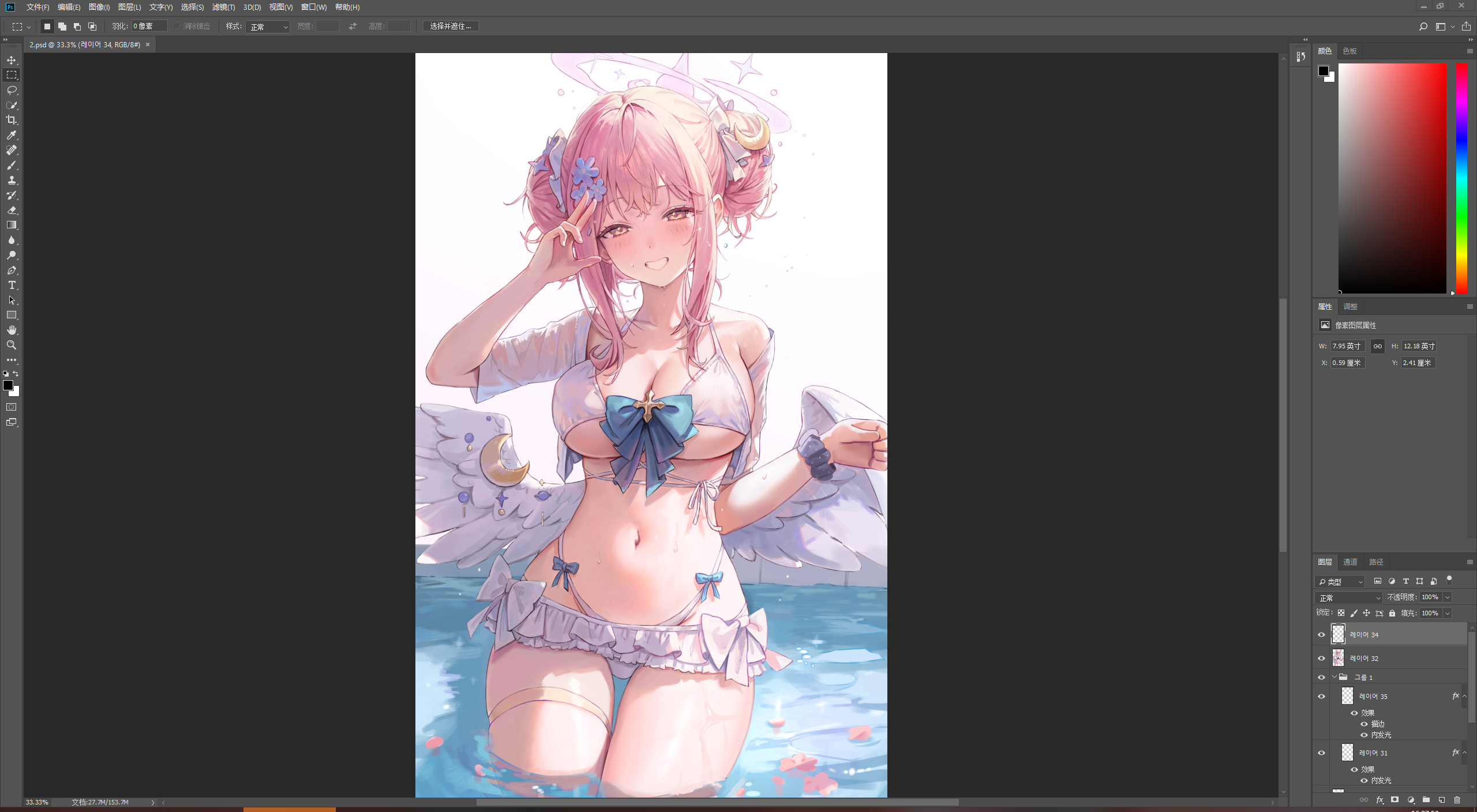Hide layer 레이어 32 with its eye icon

(x=1321, y=658)
